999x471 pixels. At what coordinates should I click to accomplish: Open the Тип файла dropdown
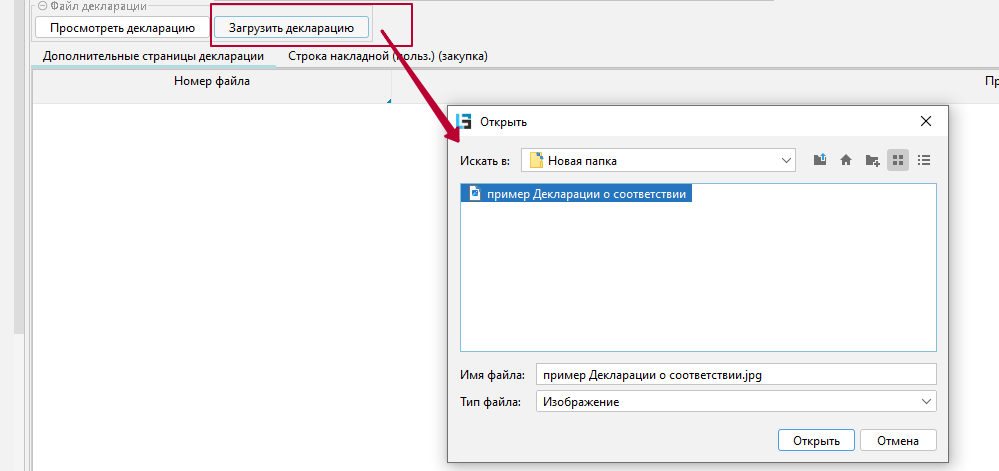point(925,402)
